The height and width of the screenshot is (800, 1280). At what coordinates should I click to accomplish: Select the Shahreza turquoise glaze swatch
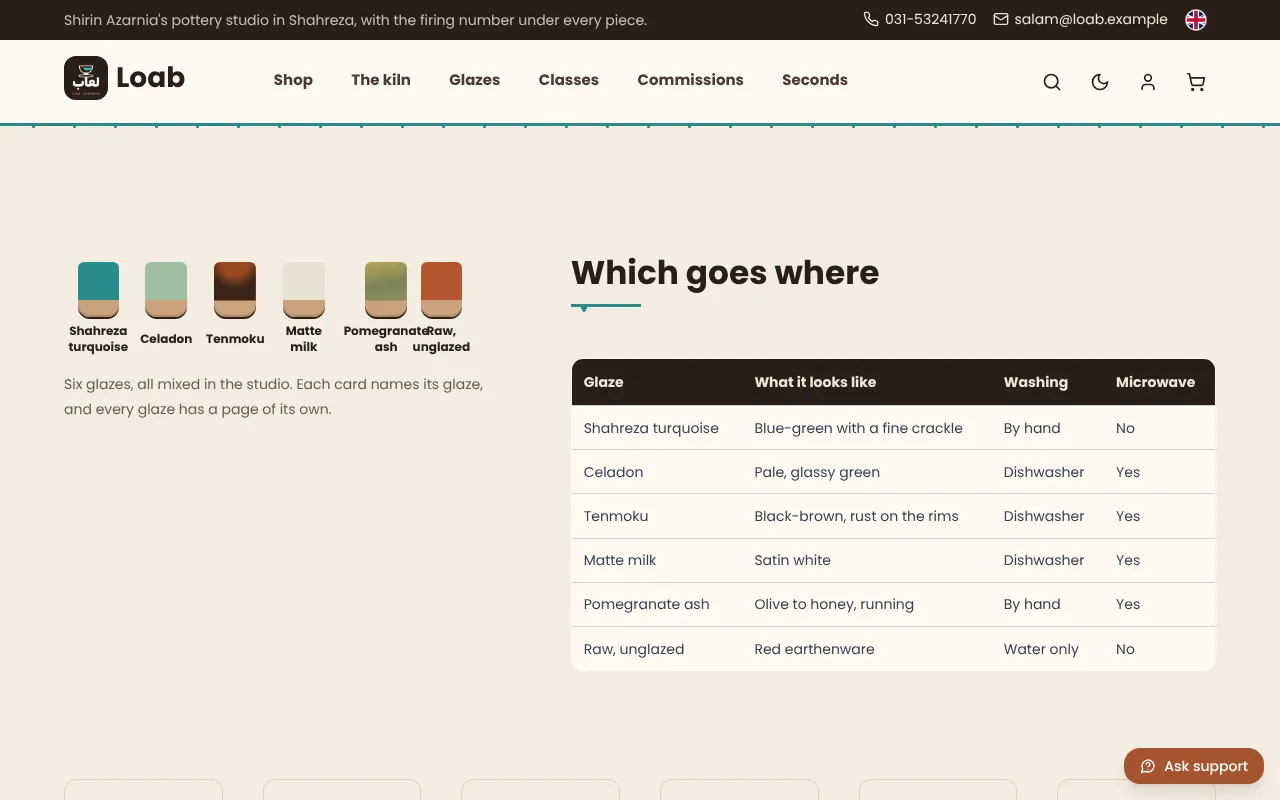(98, 308)
